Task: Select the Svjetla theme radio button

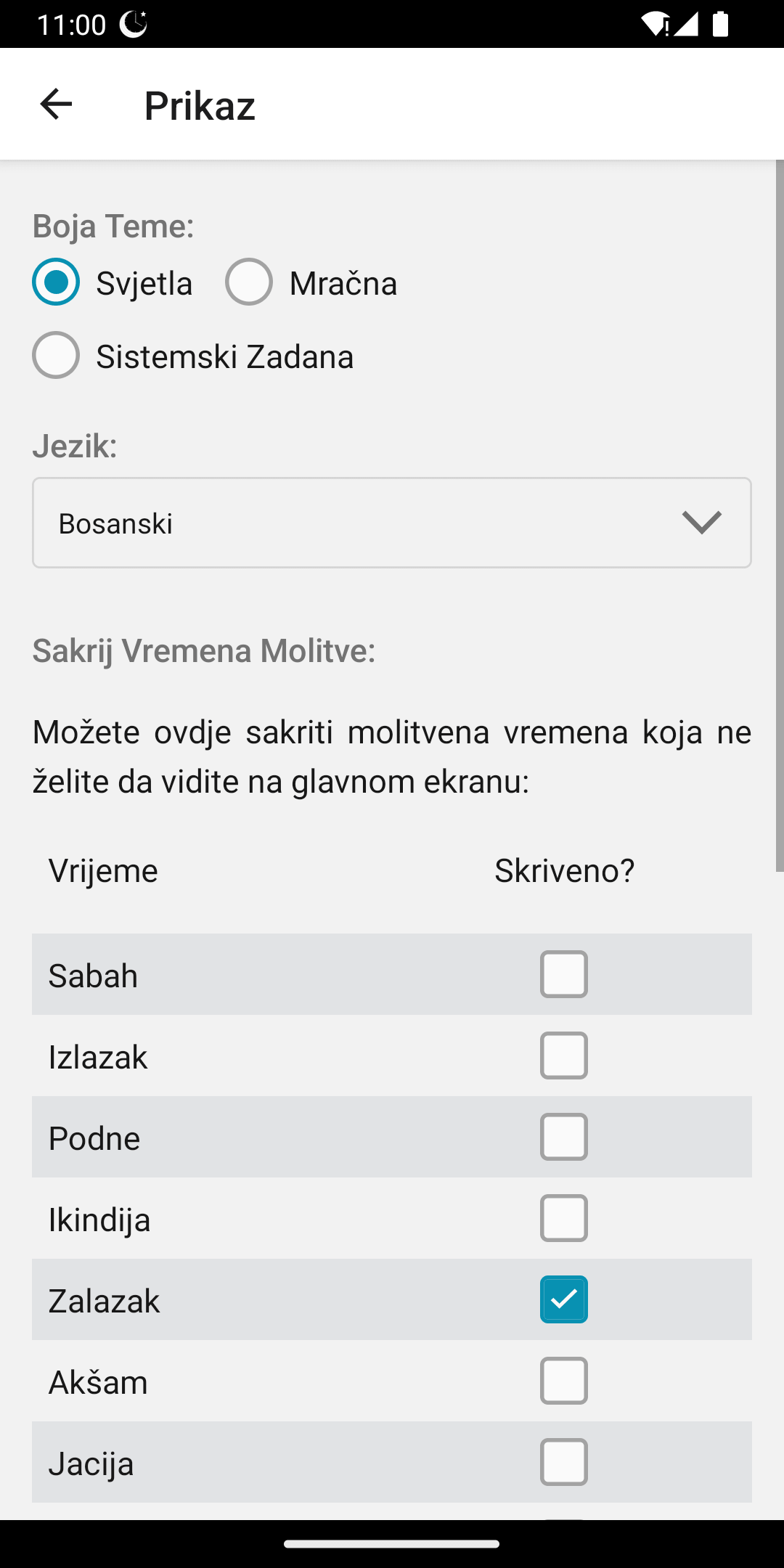Action: point(56,282)
